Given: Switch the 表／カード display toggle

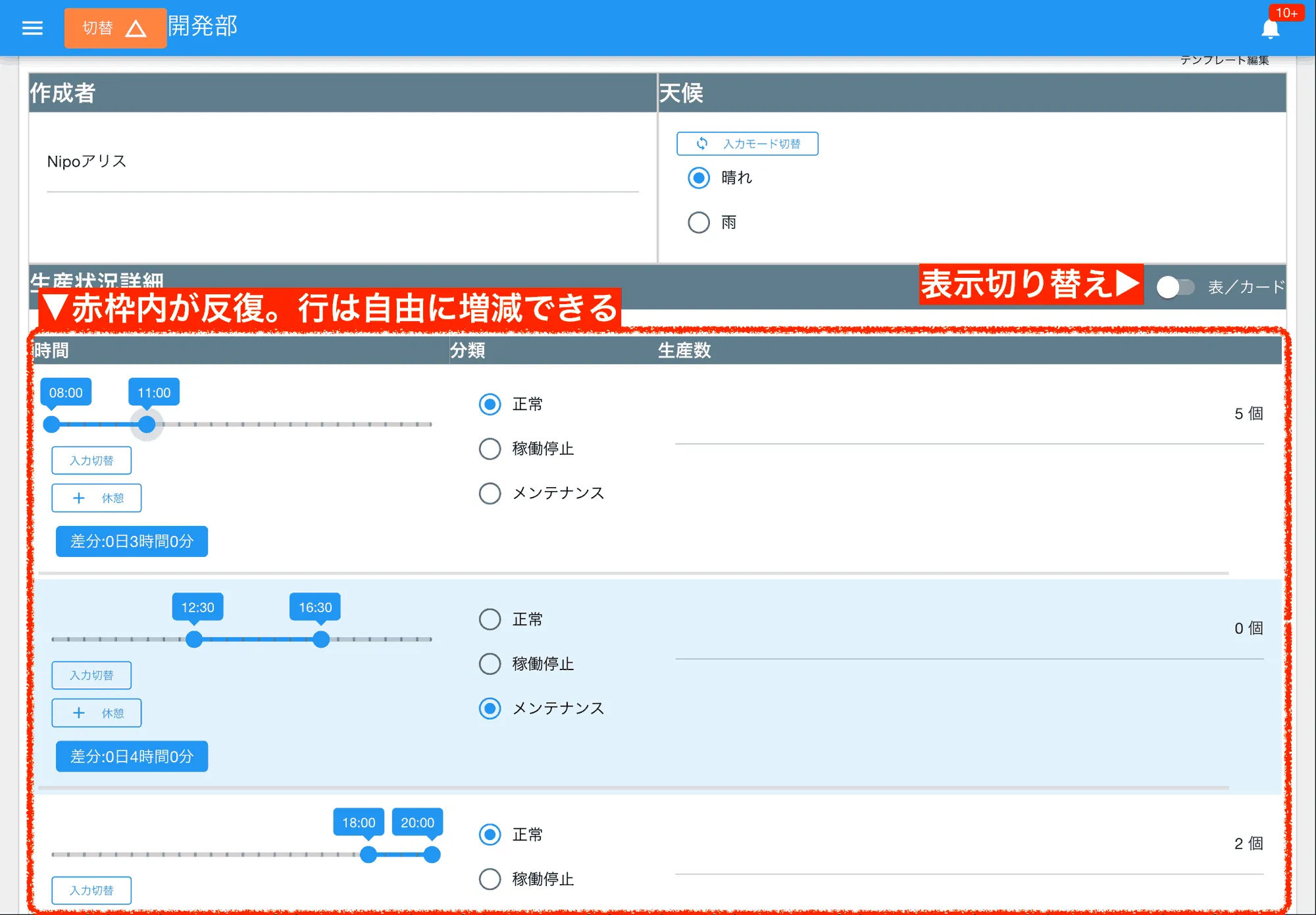Looking at the screenshot, I should coord(1176,286).
